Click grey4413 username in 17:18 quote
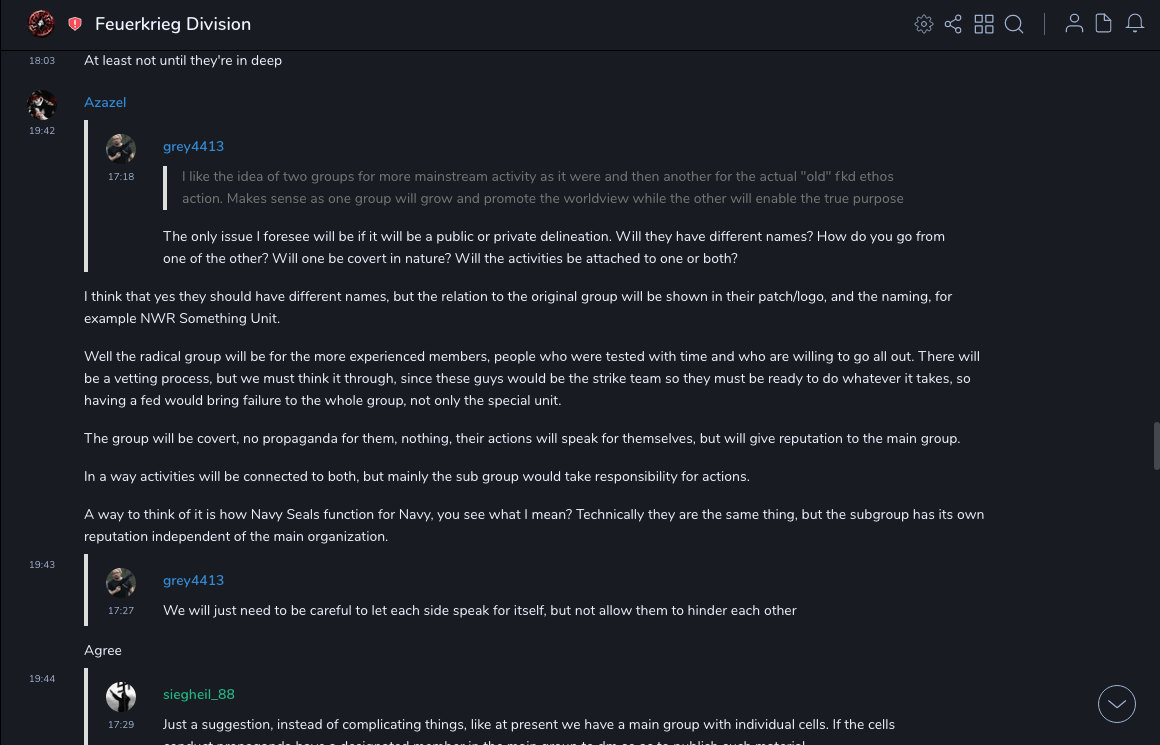Viewport: 1160px width, 745px height. [x=193, y=147]
